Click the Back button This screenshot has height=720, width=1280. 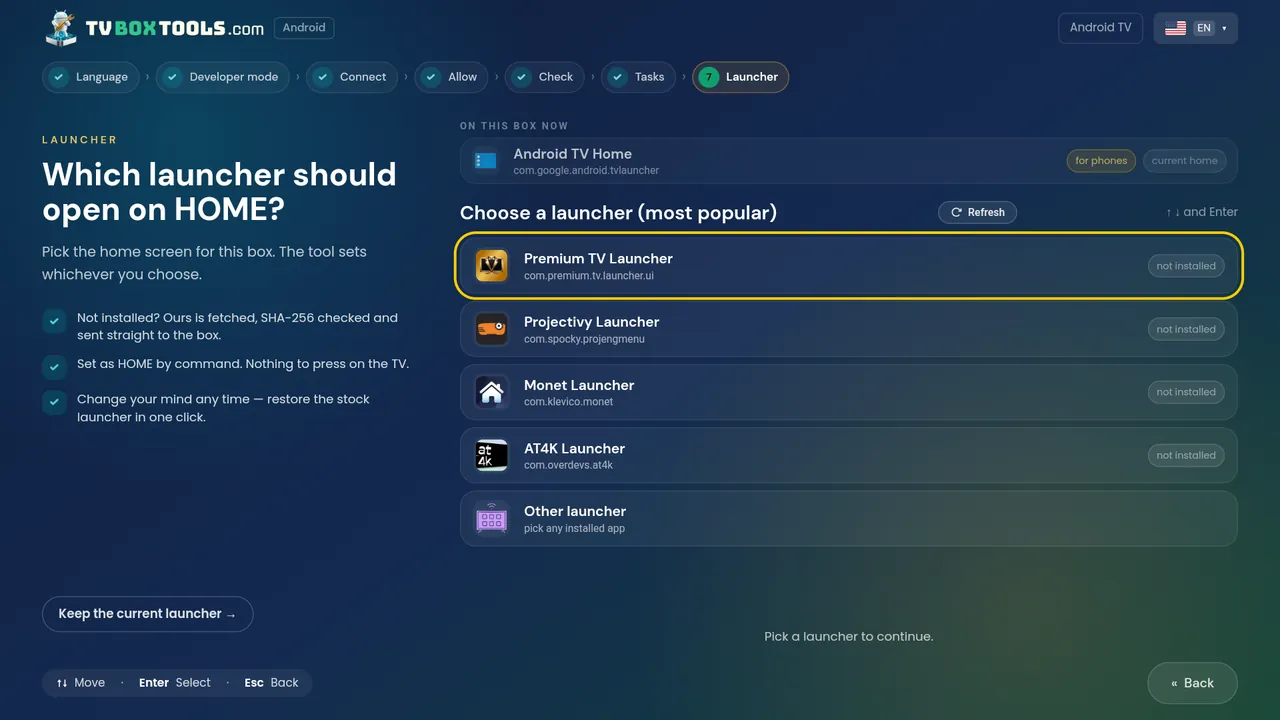[x=1192, y=683]
